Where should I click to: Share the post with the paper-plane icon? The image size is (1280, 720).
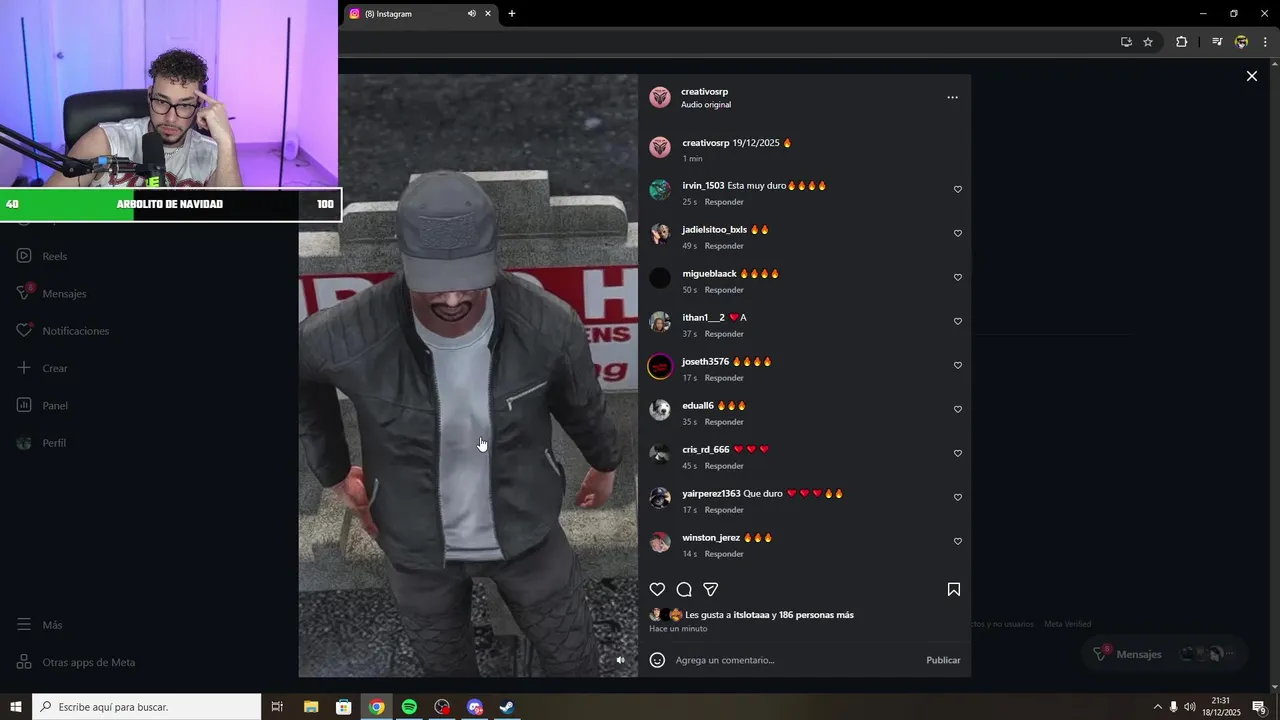click(711, 590)
